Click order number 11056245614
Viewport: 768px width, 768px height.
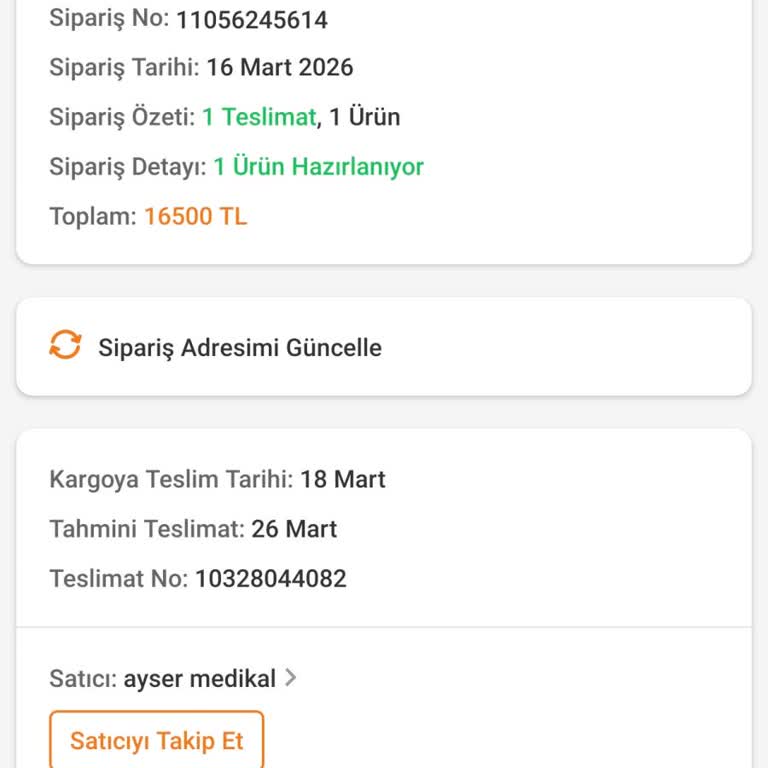pyautogui.click(x=252, y=19)
